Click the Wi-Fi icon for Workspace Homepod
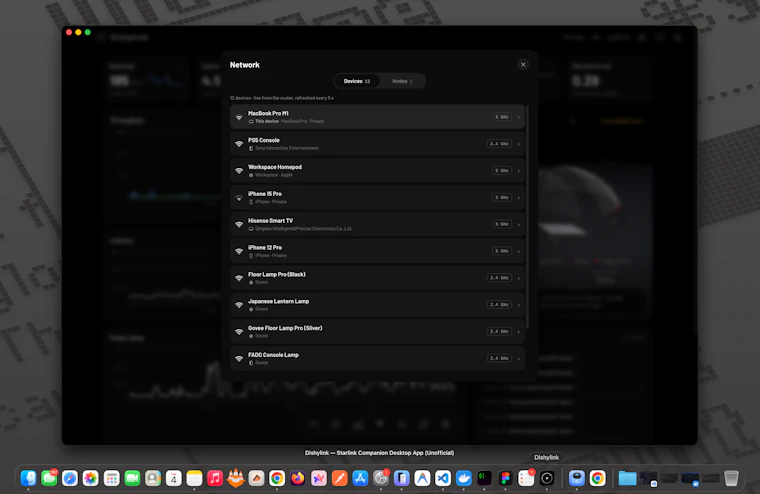The height and width of the screenshot is (494, 760). pyautogui.click(x=239, y=171)
